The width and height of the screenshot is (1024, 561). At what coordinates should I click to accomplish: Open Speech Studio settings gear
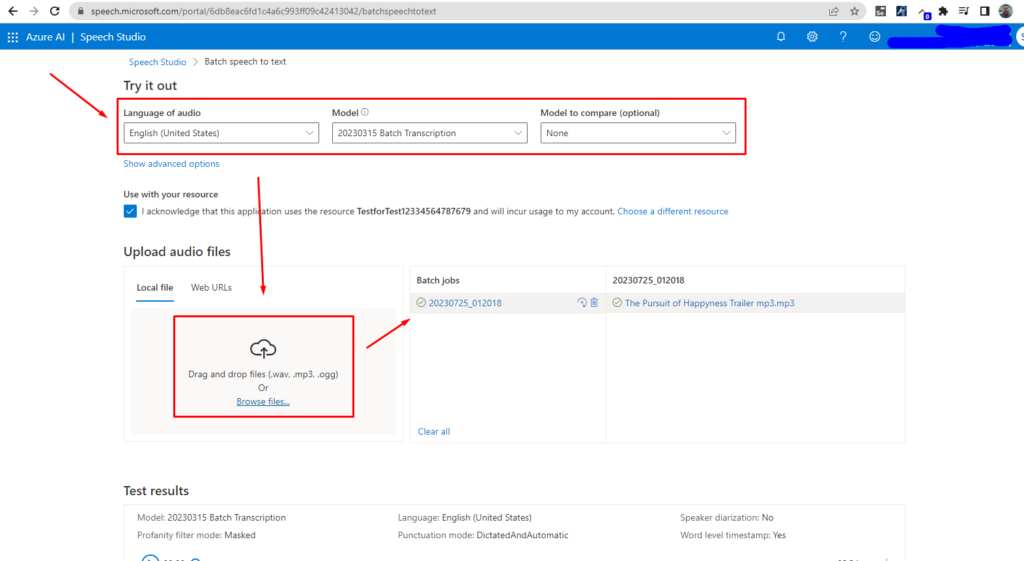812,37
